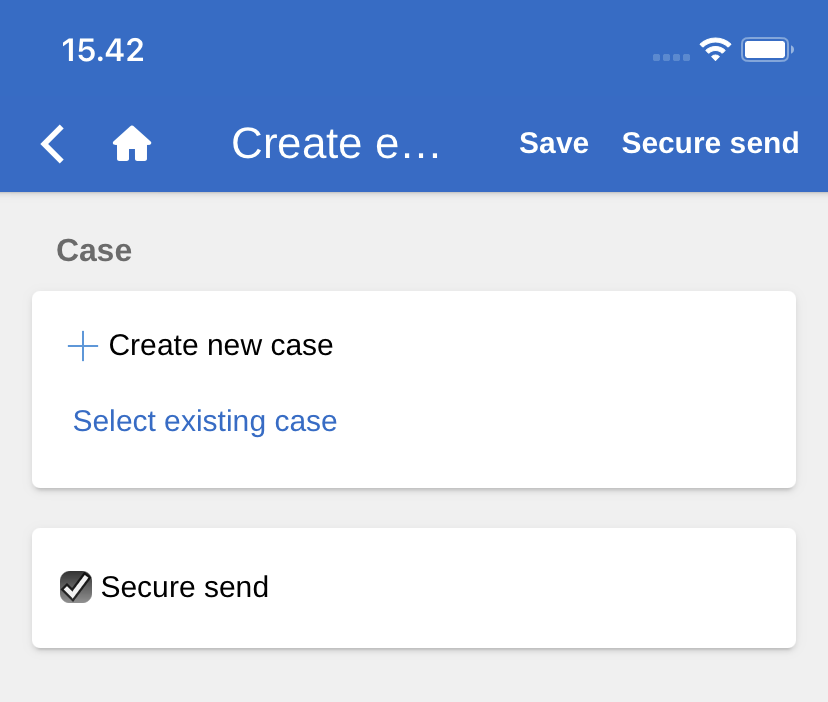Click the plus icon beside Create new case
This screenshot has width=828, height=702.
coord(83,346)
